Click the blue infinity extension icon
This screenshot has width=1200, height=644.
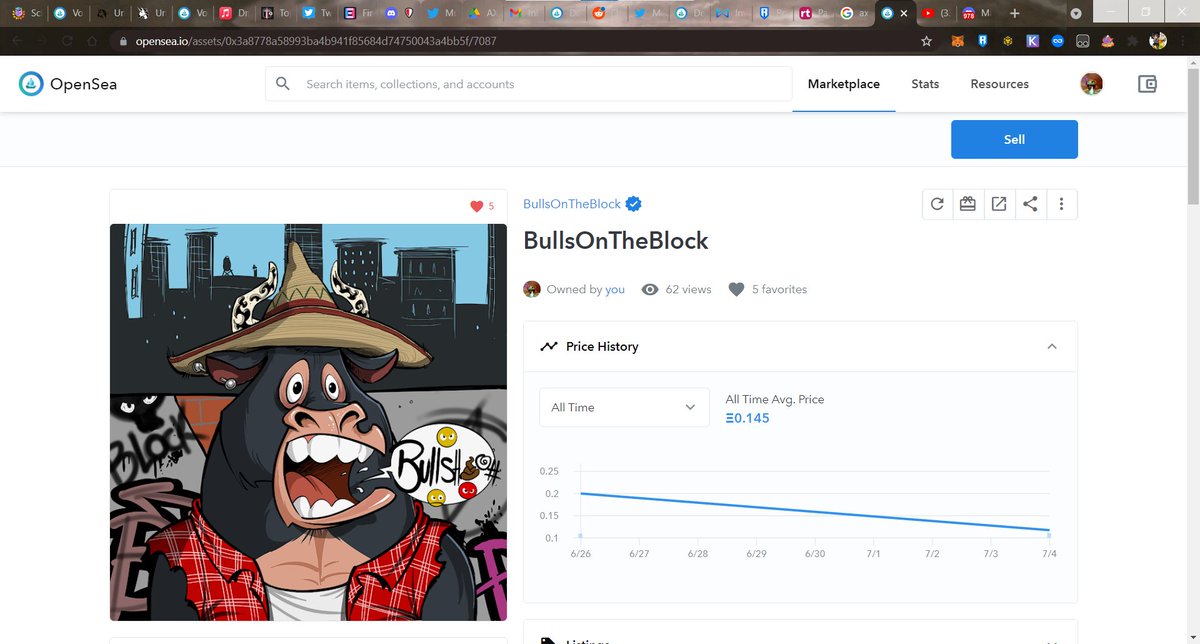[1057, 41]
